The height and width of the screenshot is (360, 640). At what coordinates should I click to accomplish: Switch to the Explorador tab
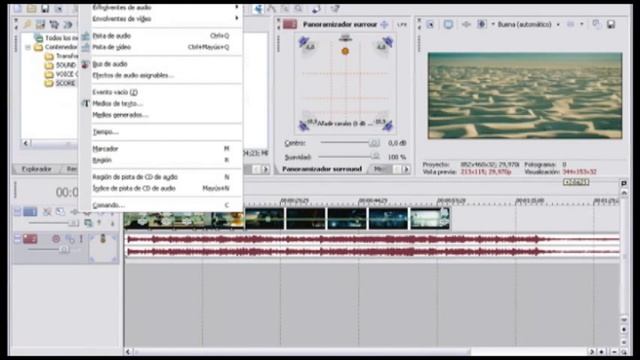[x=37, y=169]
